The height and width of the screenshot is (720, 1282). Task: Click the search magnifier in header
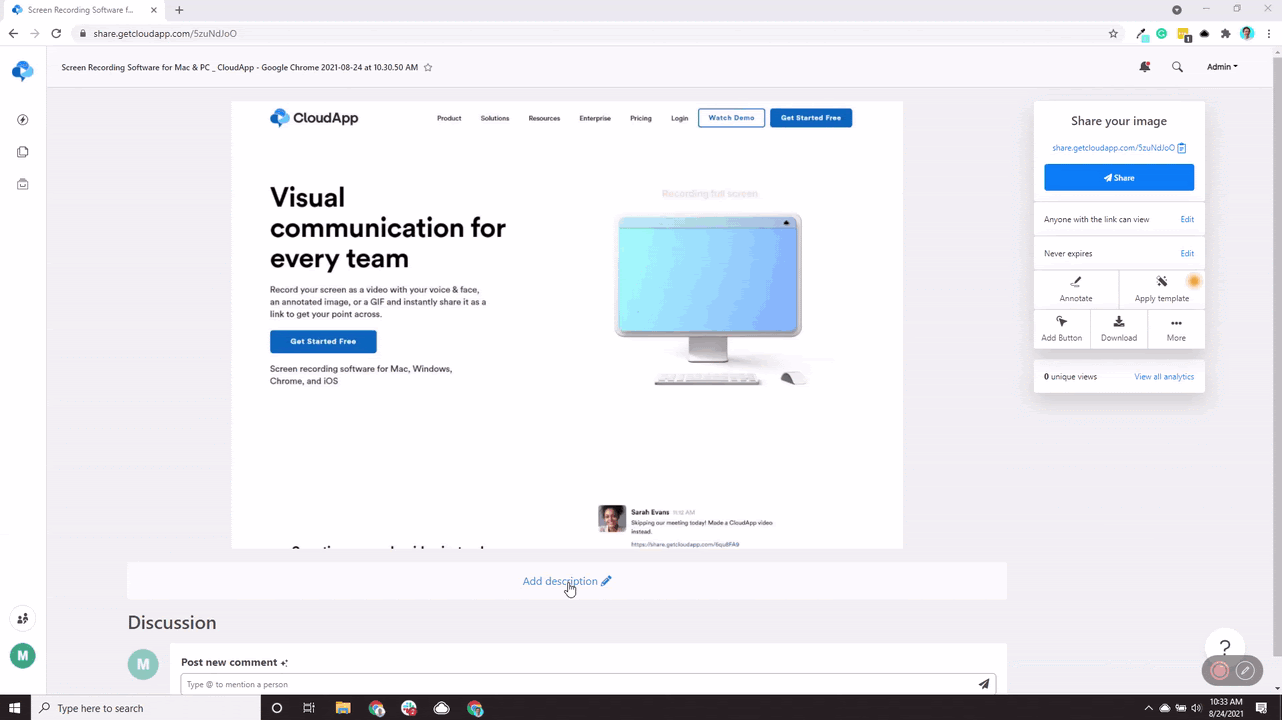1177,67
